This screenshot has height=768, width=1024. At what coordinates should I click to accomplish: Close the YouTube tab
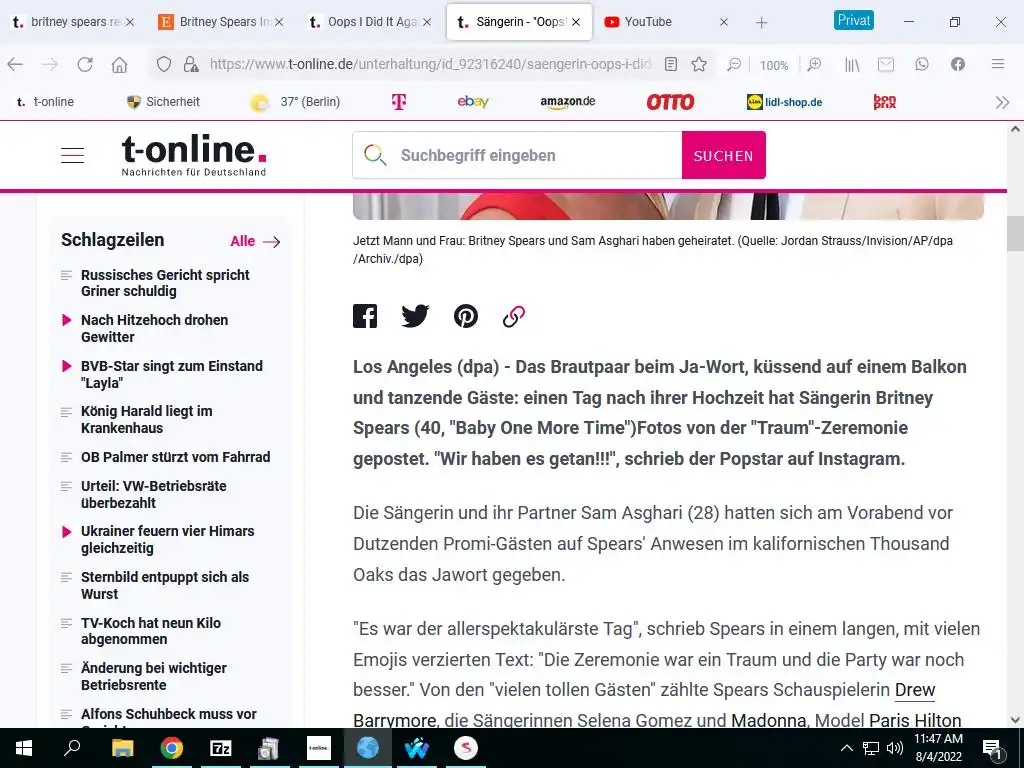724,22
